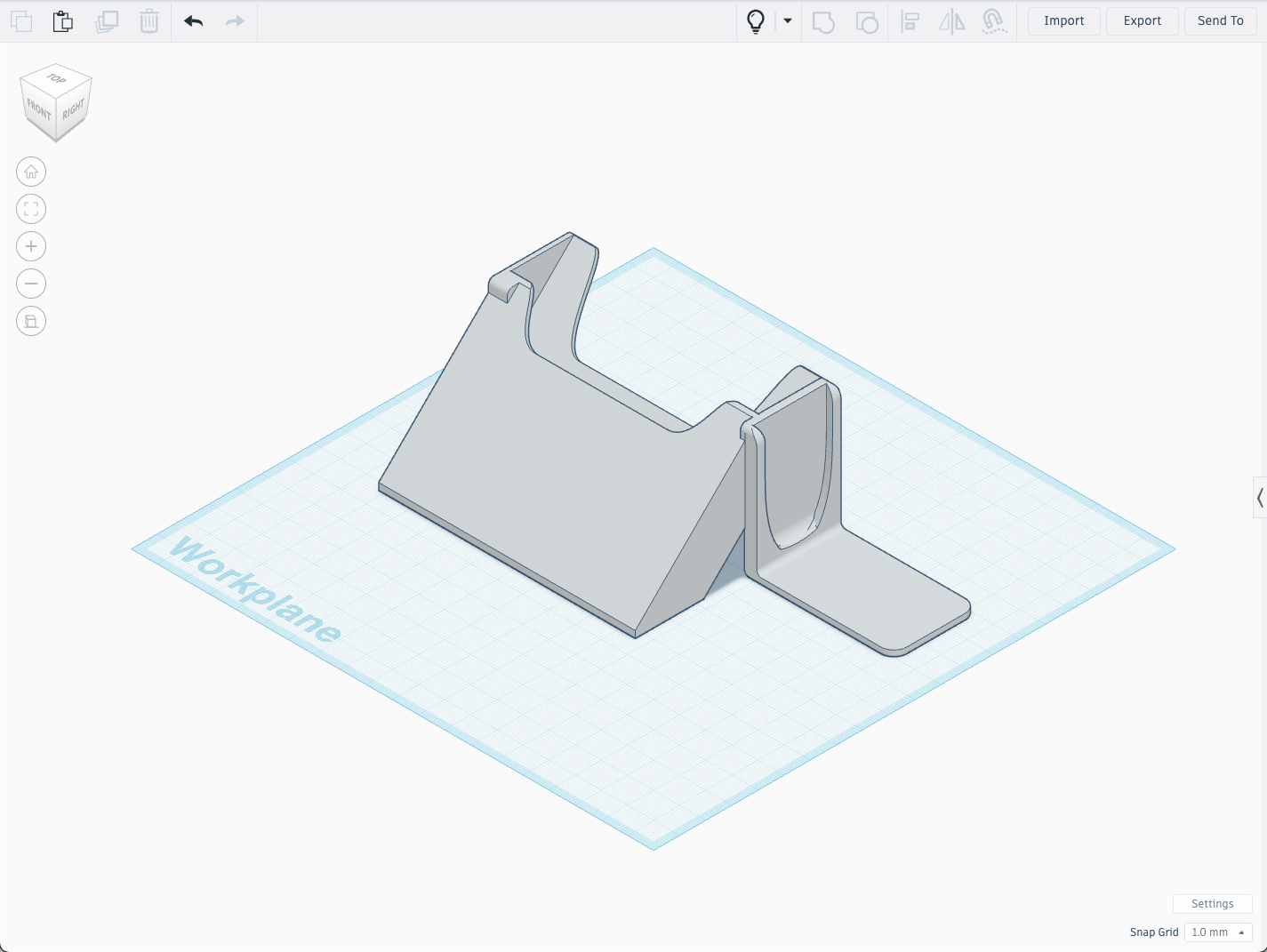Click the Group shapes icon

click(x=824, y=21)
